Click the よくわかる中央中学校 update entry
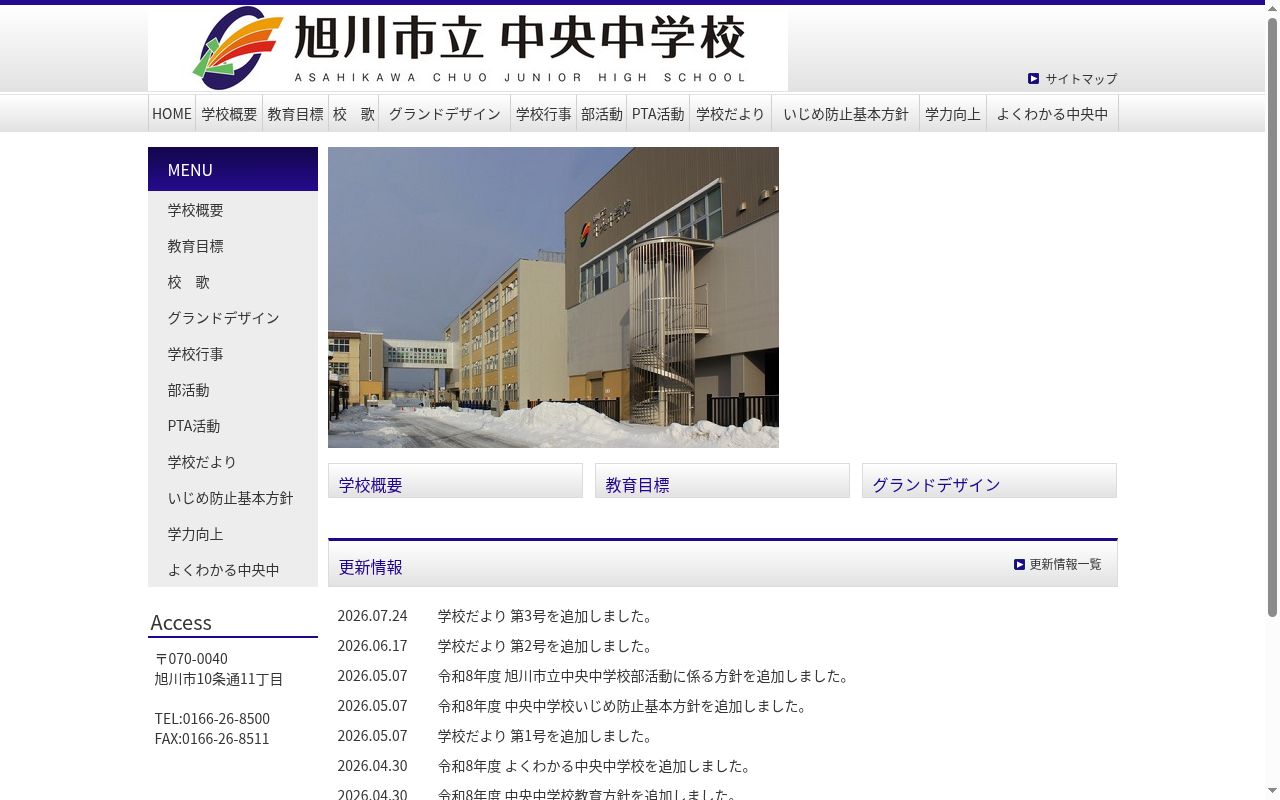The width and height of the screenshot is (1280, 800). click(596, 766)
